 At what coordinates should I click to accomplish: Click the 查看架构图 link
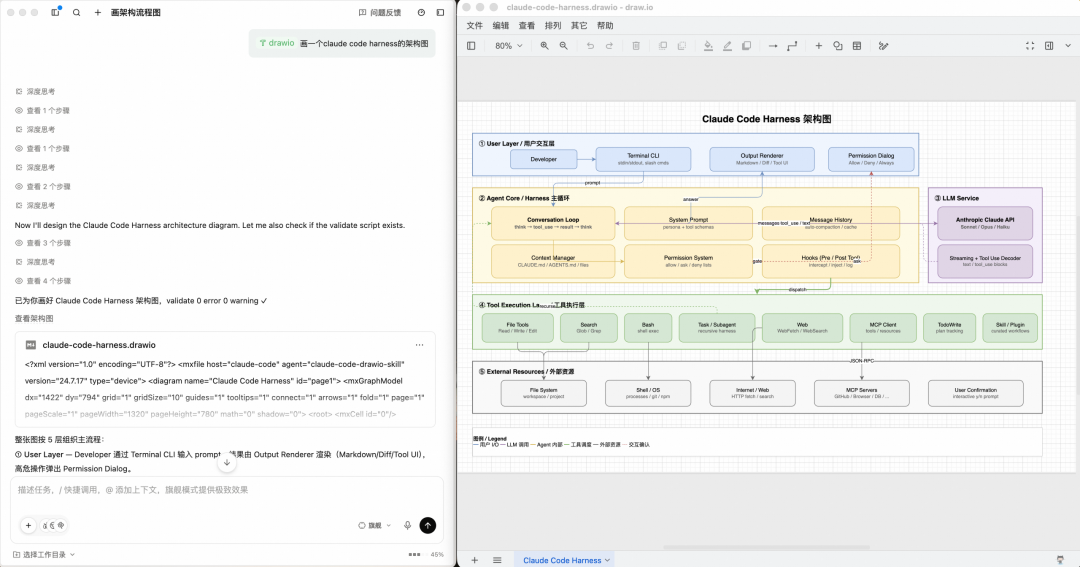[34, 318]
